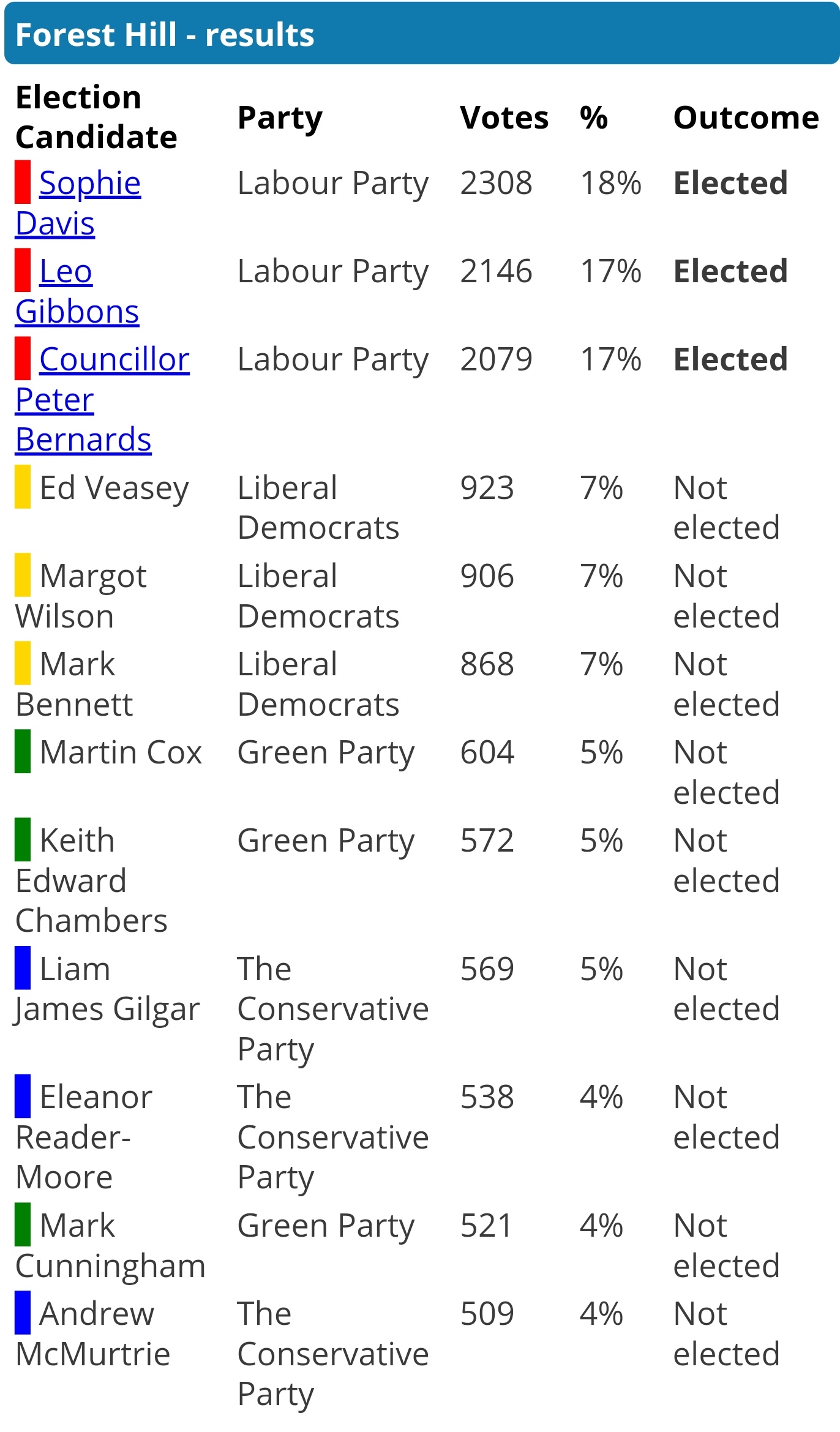Open the Sophie Davis candidate link
840x1432 pixels.
click(x=89, y=184)
